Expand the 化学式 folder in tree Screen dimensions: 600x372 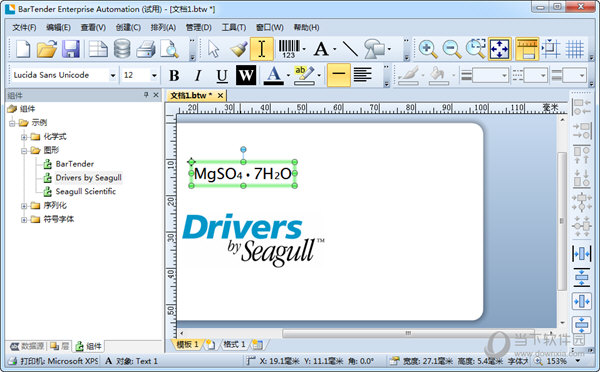(x=24, y=137)
